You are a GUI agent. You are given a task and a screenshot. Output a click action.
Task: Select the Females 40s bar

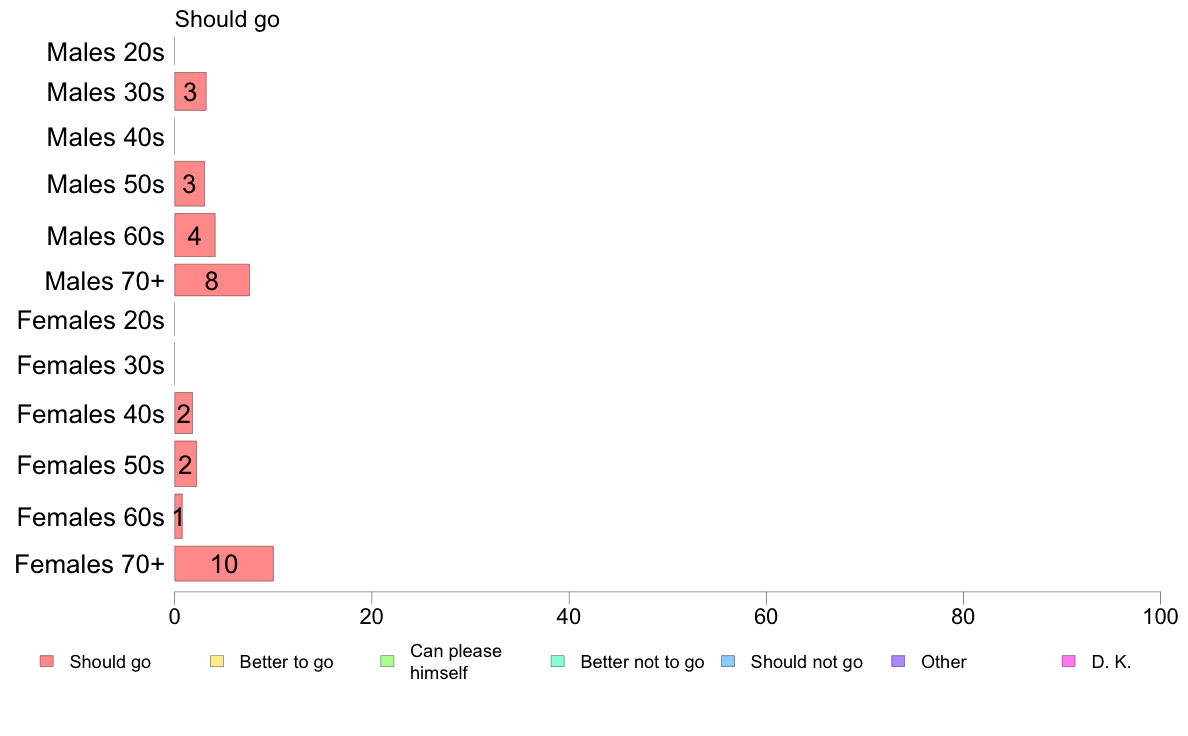tap(183, 413)
